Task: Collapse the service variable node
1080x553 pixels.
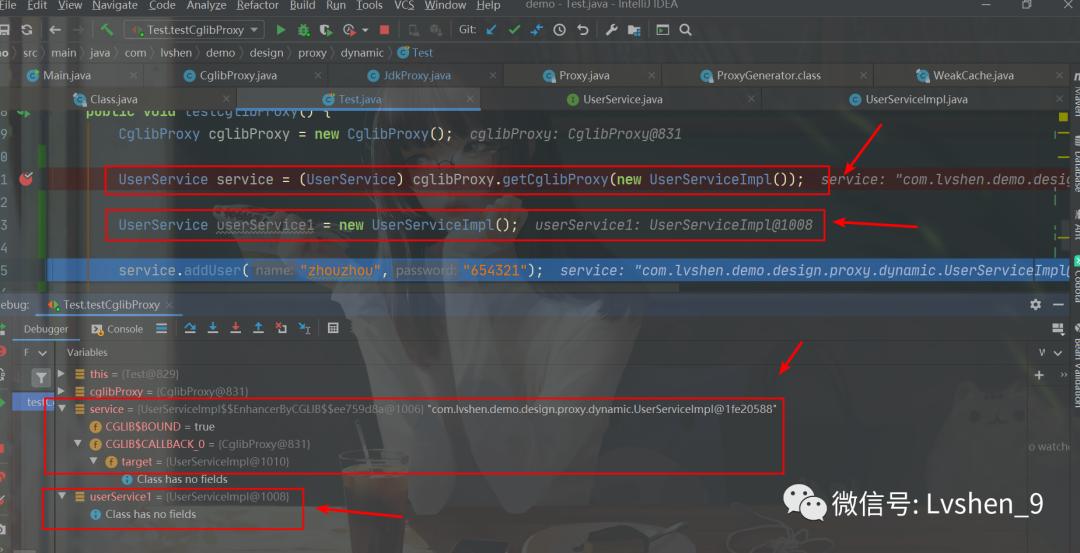Action: [x=62, y=409]
